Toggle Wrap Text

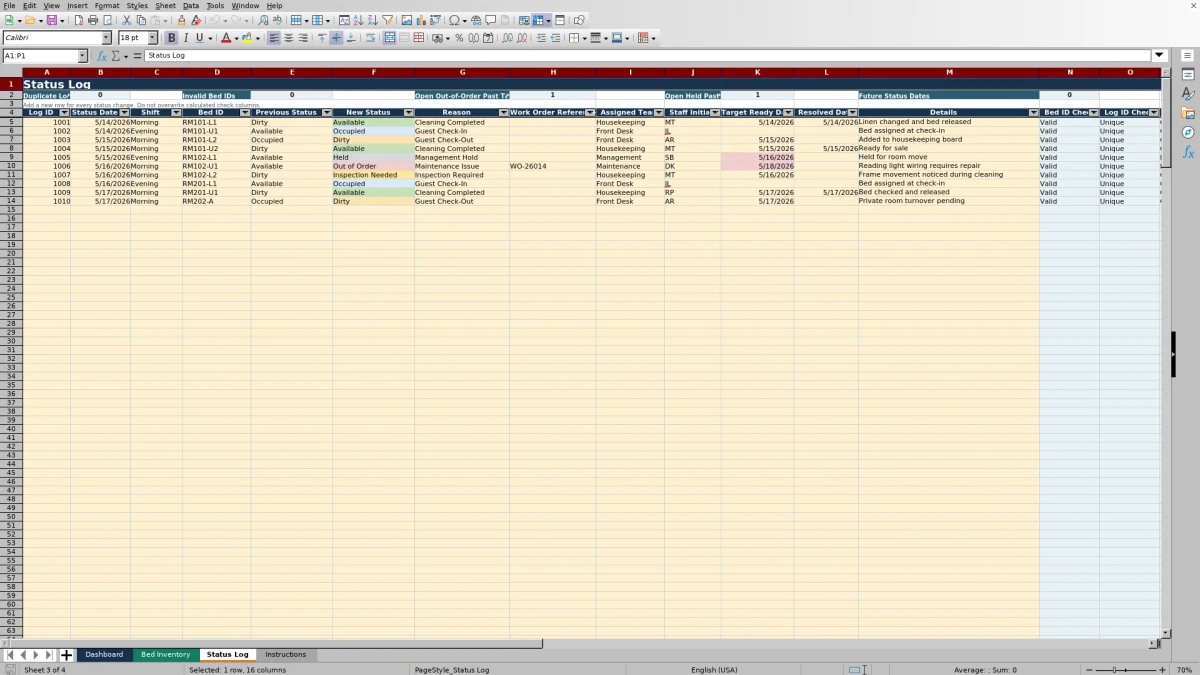pos(370,38)
